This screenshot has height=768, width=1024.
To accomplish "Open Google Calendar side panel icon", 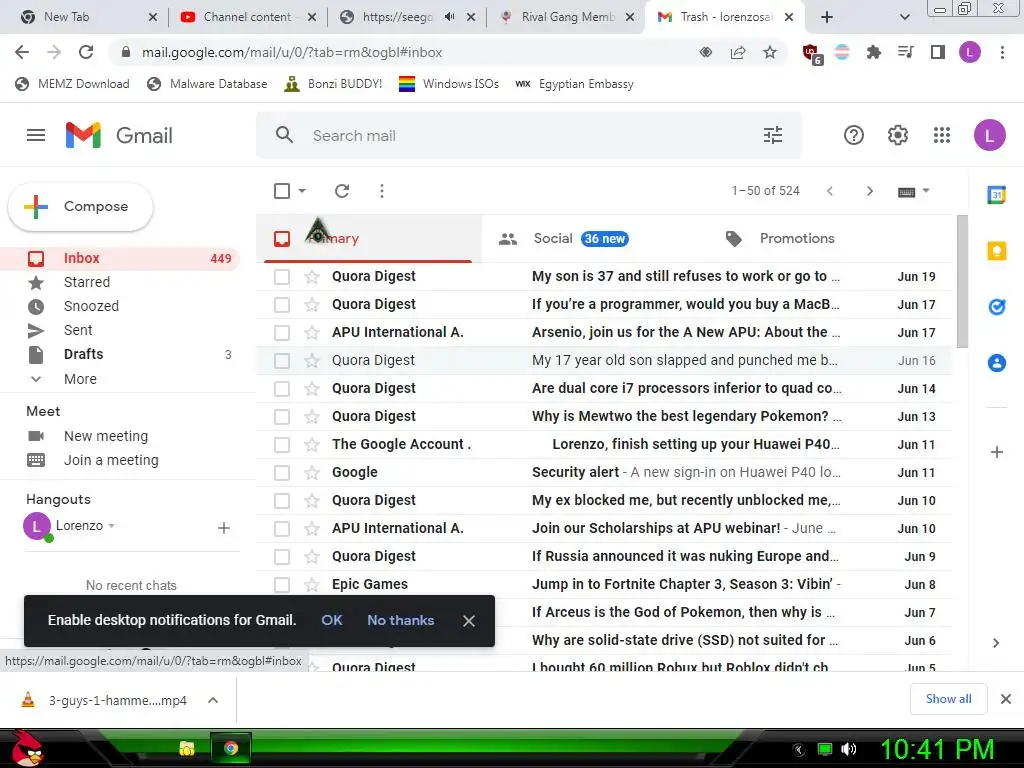I will tap(997, 194).
